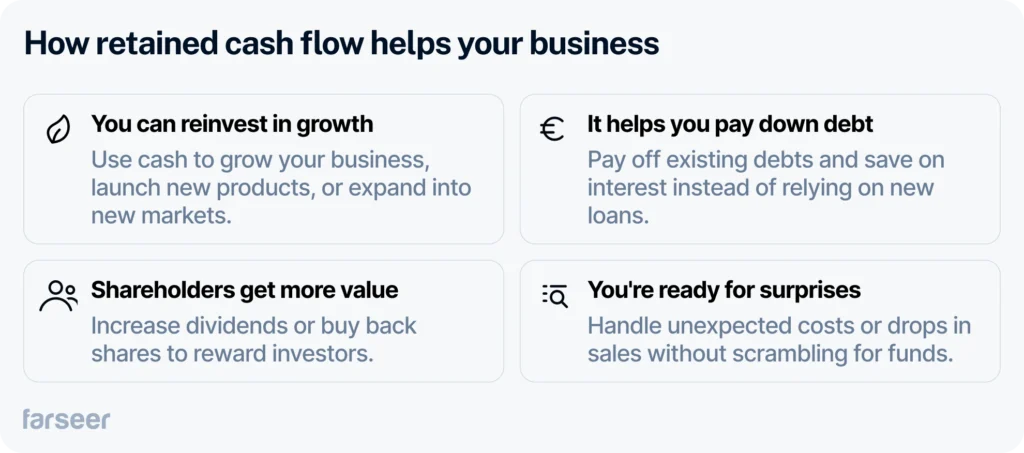This screenshot has width=1024, height=453.
Task: Select the 'You're ready for surprises' heading
Action: (724, 290)
